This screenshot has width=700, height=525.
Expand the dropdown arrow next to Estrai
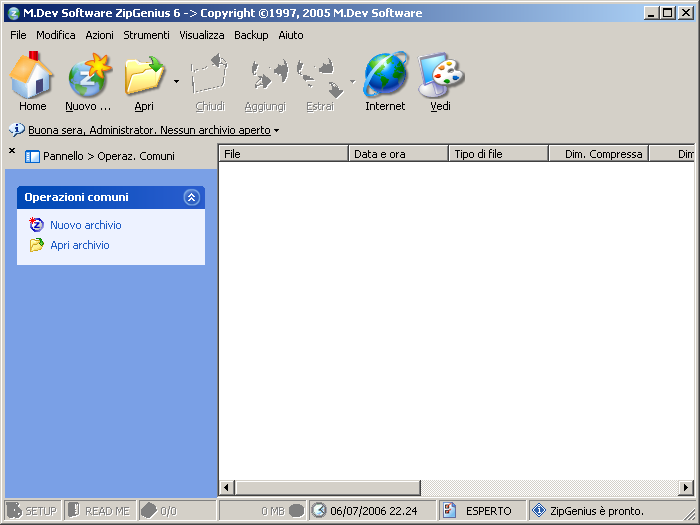coord(353,81)
